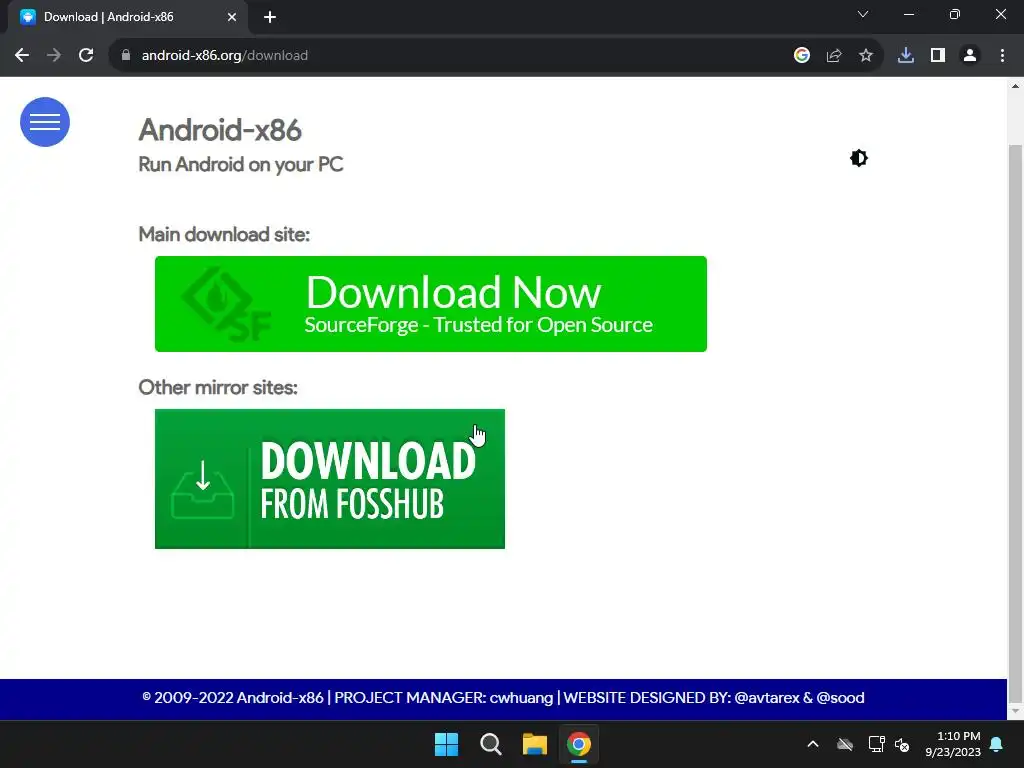Open Chrome three-dot menu
Viewport: 1024px width, 768px height.
pos(1002,56)
